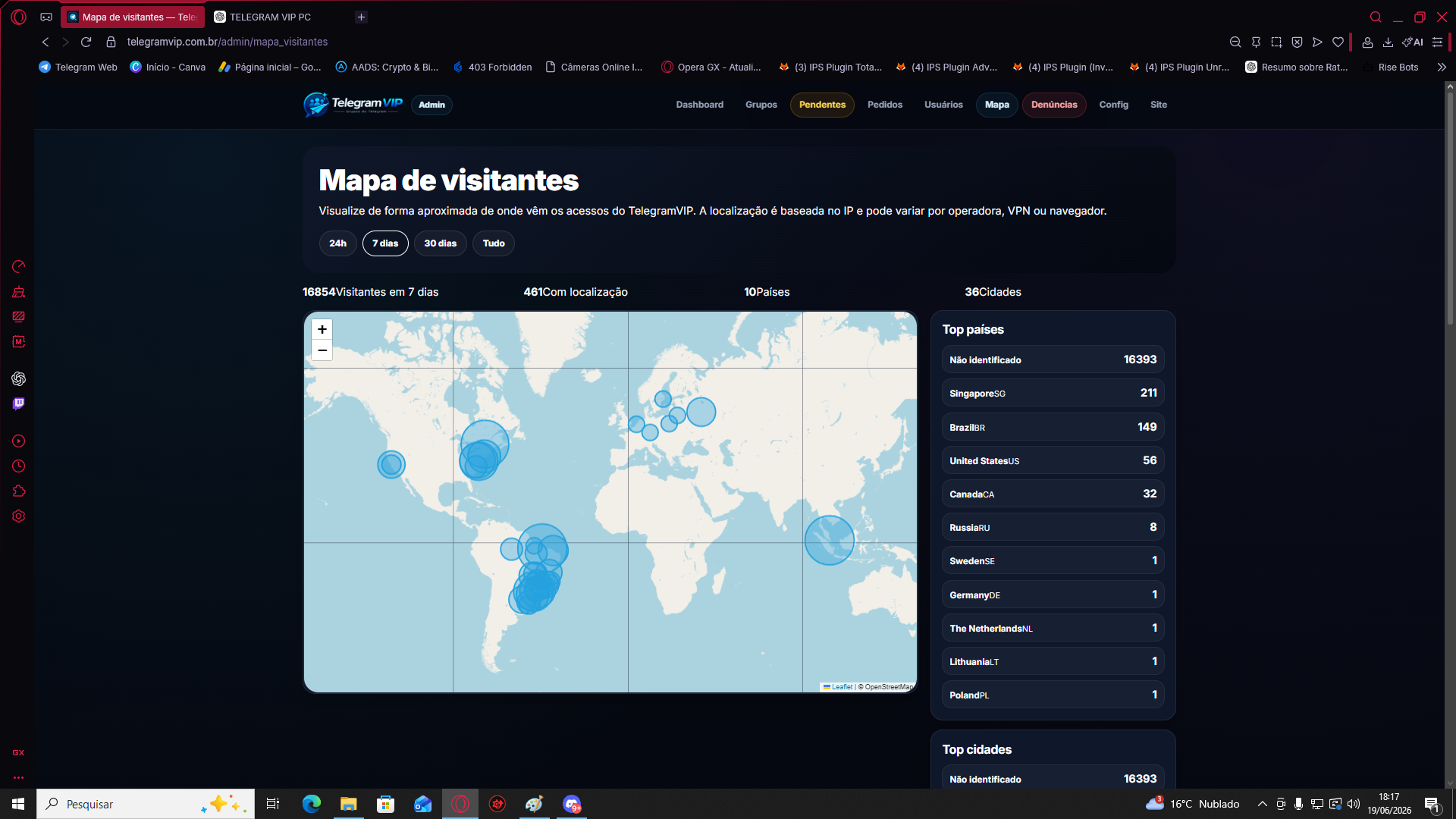1456x819 pixels.
Task: Open History clock icon in sidebar
Action: pos(19,466)
